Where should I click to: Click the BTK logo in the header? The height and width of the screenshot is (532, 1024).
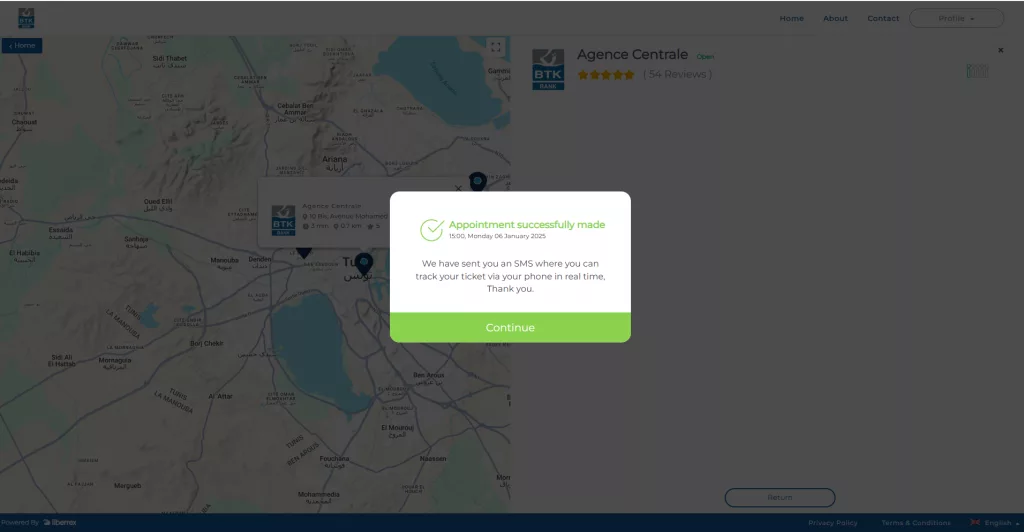tap(26, 18)
